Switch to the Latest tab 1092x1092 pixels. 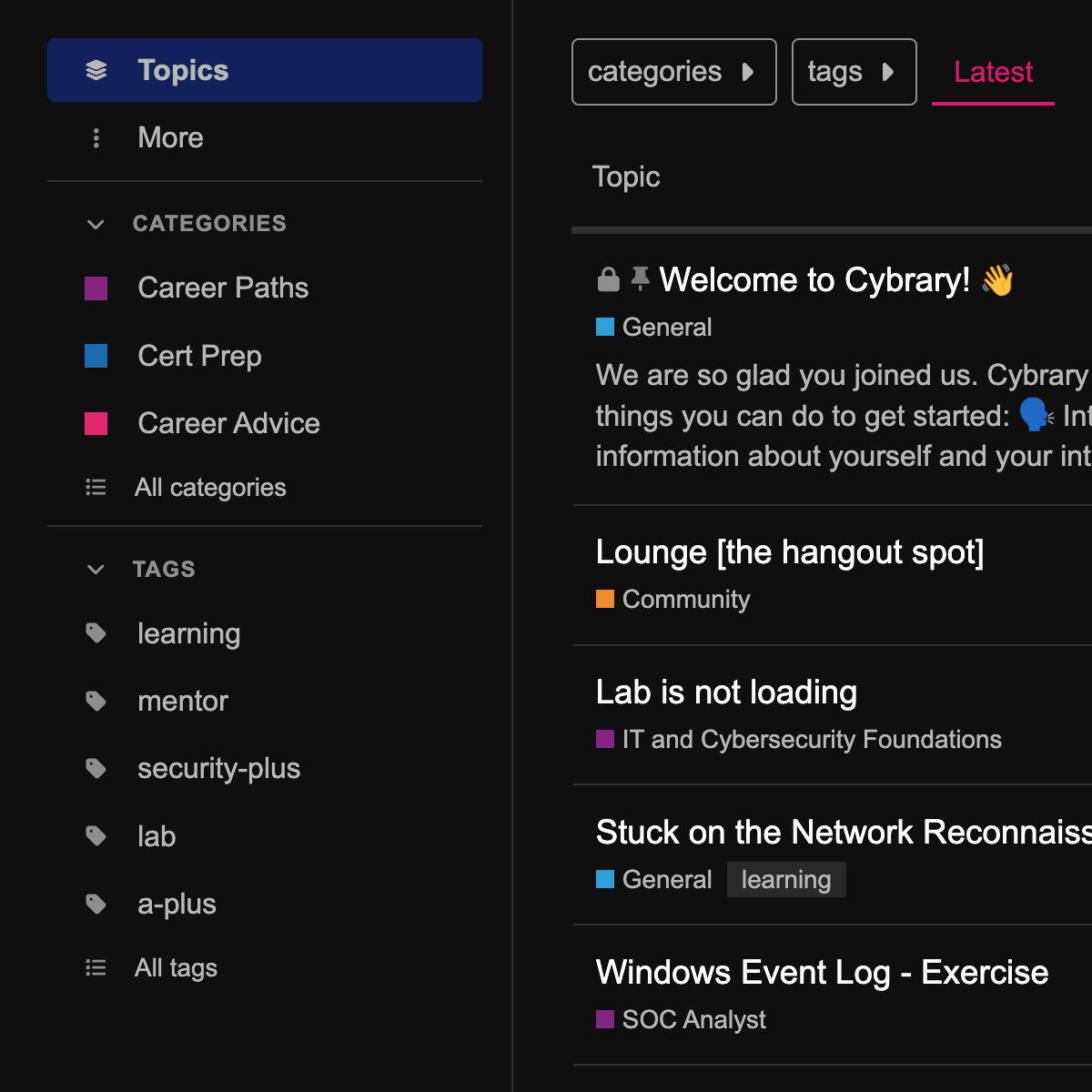[993, 72]
